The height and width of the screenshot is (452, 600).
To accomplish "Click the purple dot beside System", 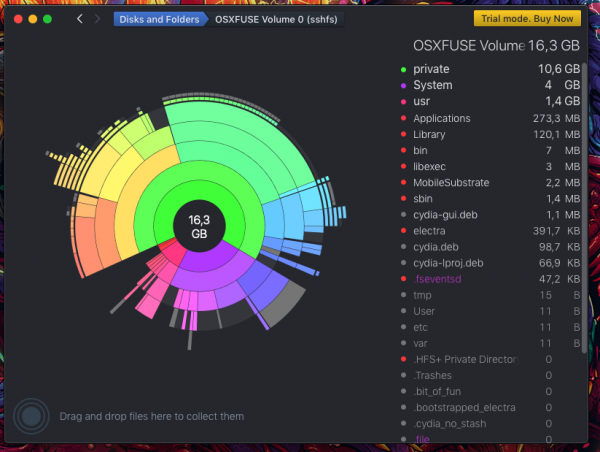I will click(403, 86).
